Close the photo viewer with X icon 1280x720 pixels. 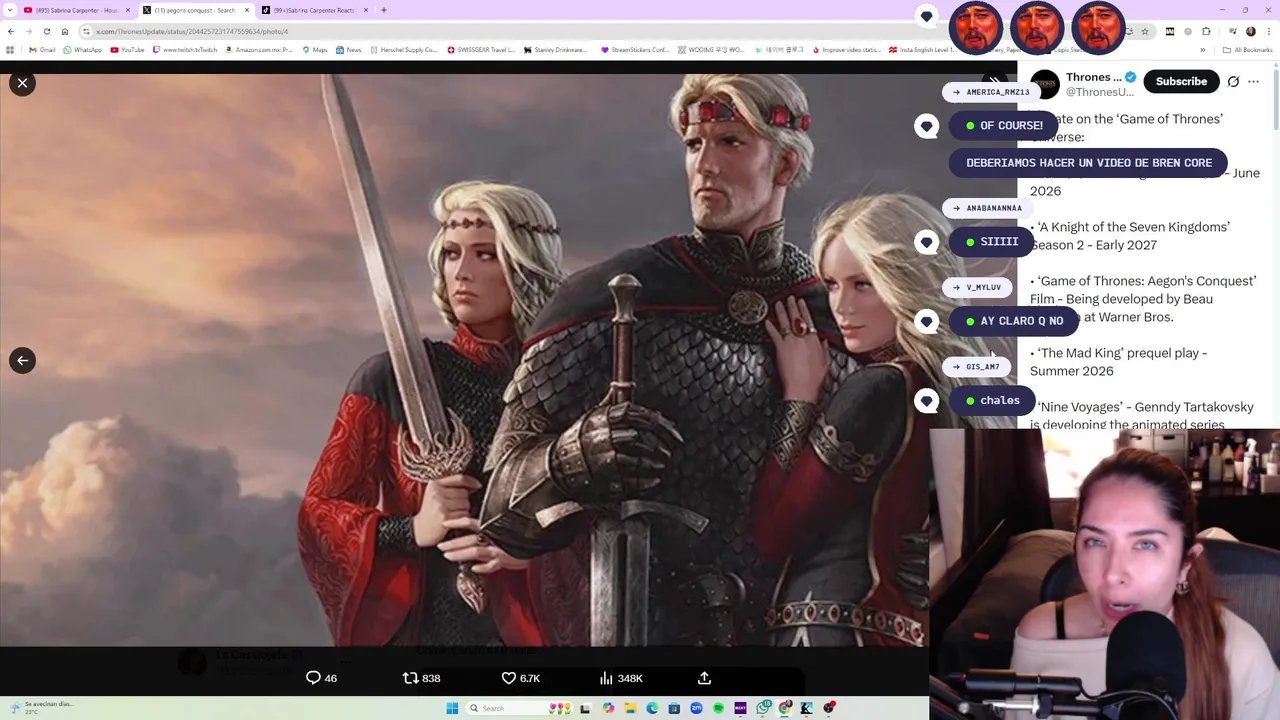pyautogui.click(x=22, y=83)
